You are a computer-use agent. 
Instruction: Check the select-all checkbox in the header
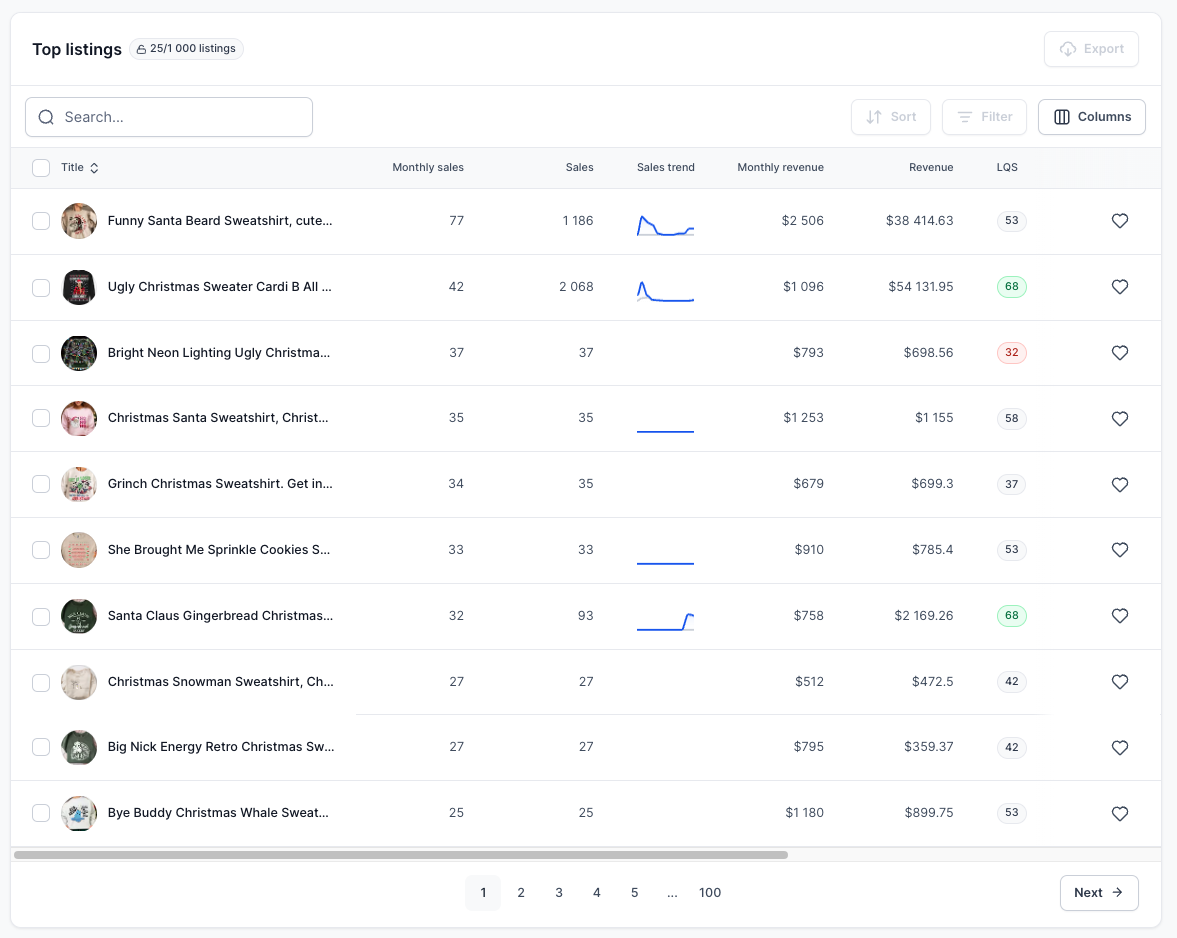[x=41, y=167]
